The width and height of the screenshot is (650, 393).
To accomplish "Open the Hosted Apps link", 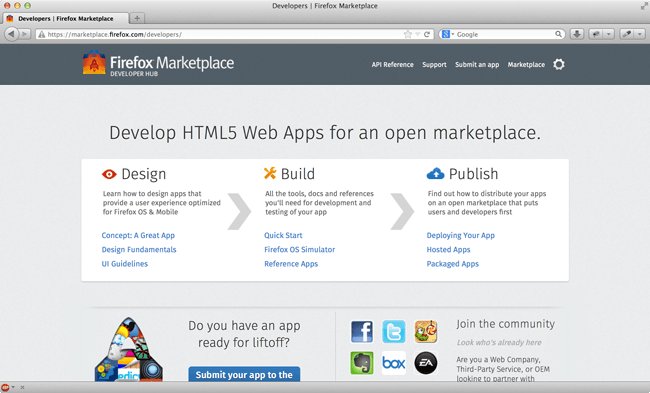I will point(448,250).
